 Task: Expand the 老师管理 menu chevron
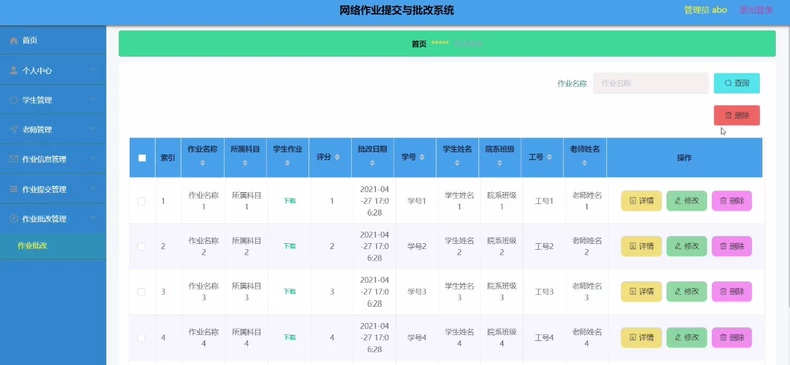93,129
